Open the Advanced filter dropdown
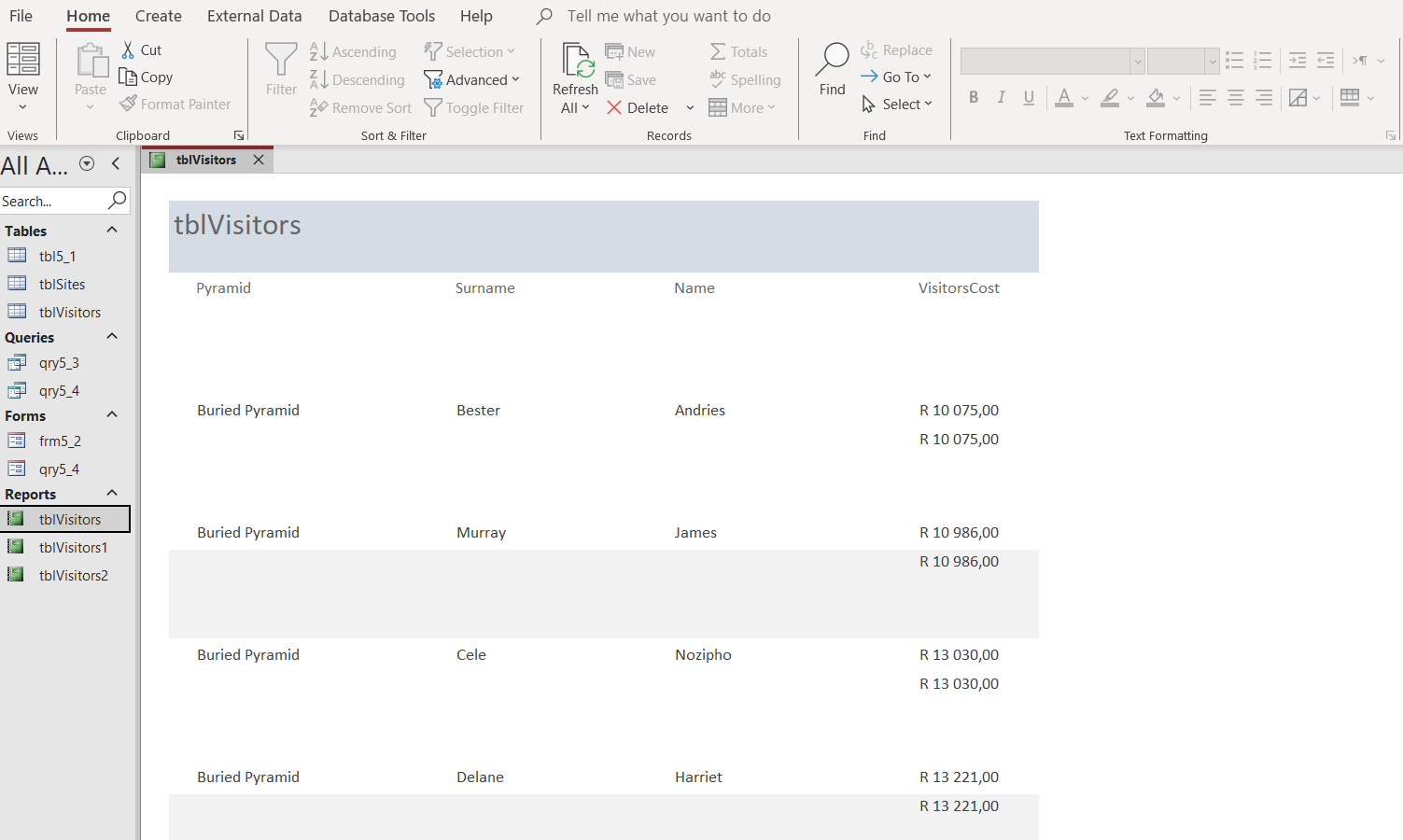 pos(472,80)
